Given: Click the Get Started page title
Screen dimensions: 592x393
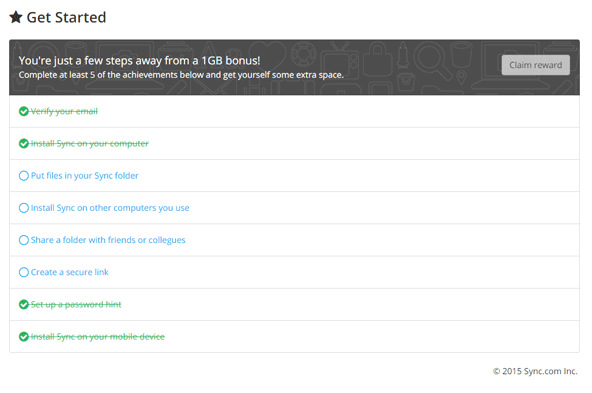Looking at the screenshot, I should click(66, 17).
